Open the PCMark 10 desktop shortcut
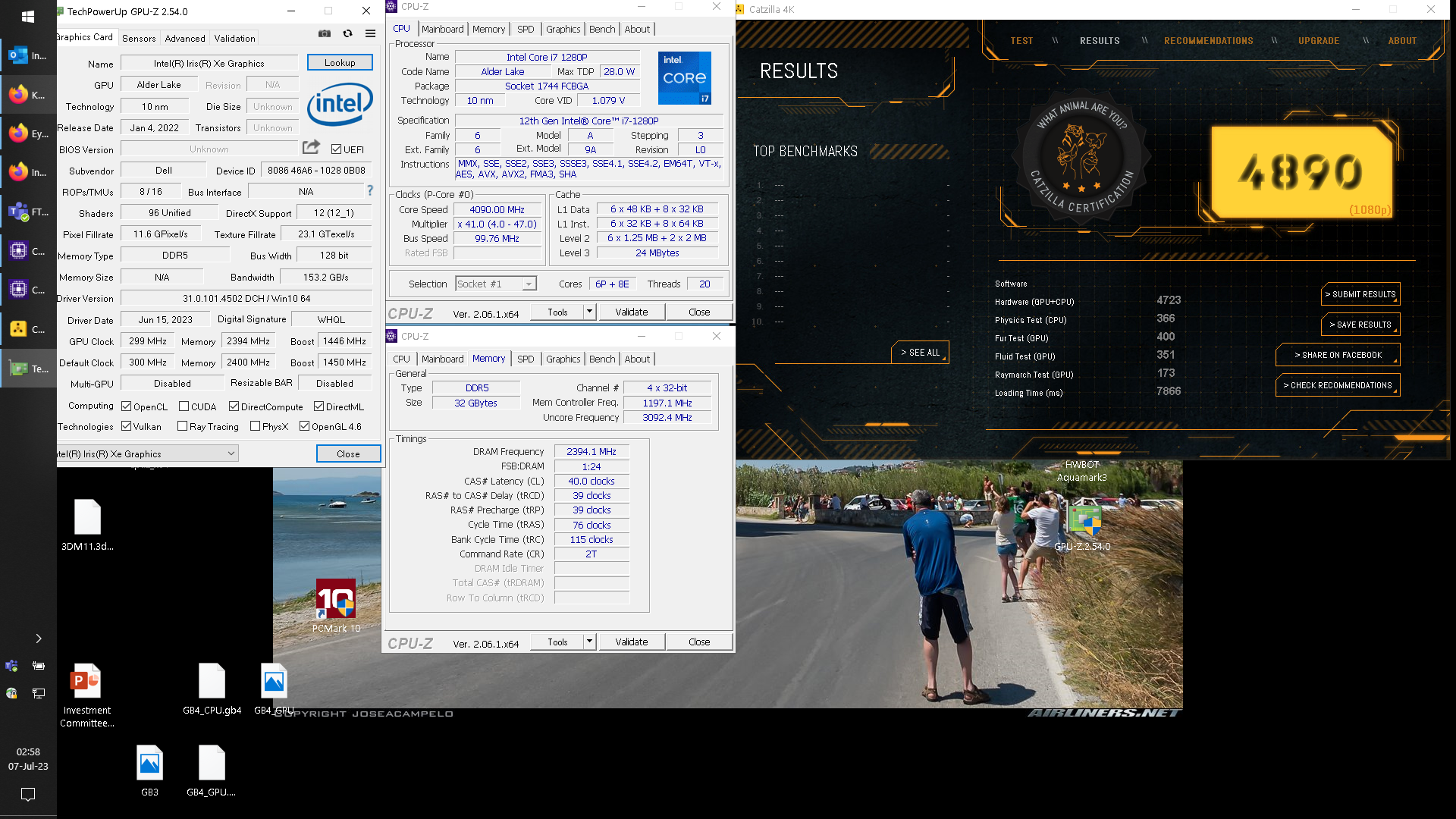This screenshot has width=1456, height=819. [336, 605]
